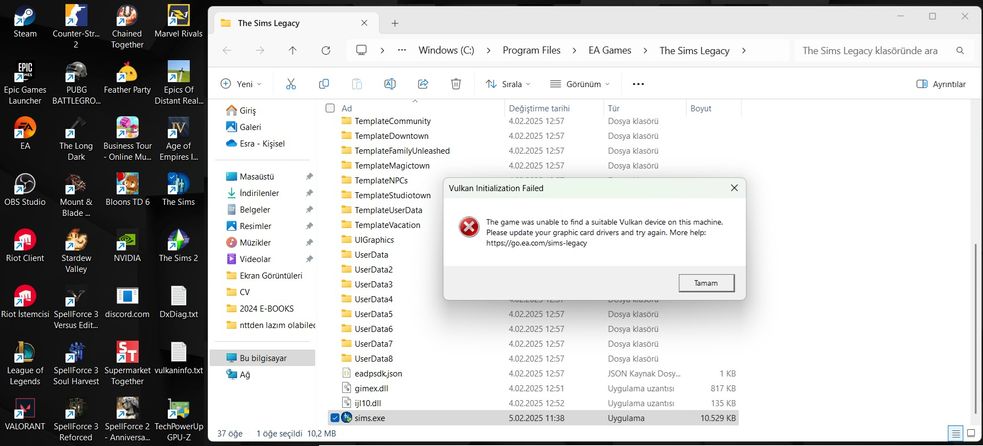Image resolution: width=983 pixels, height=446 pixels.
Task: Open Chained Together desktop icon
Action: (x=127, y=26)
